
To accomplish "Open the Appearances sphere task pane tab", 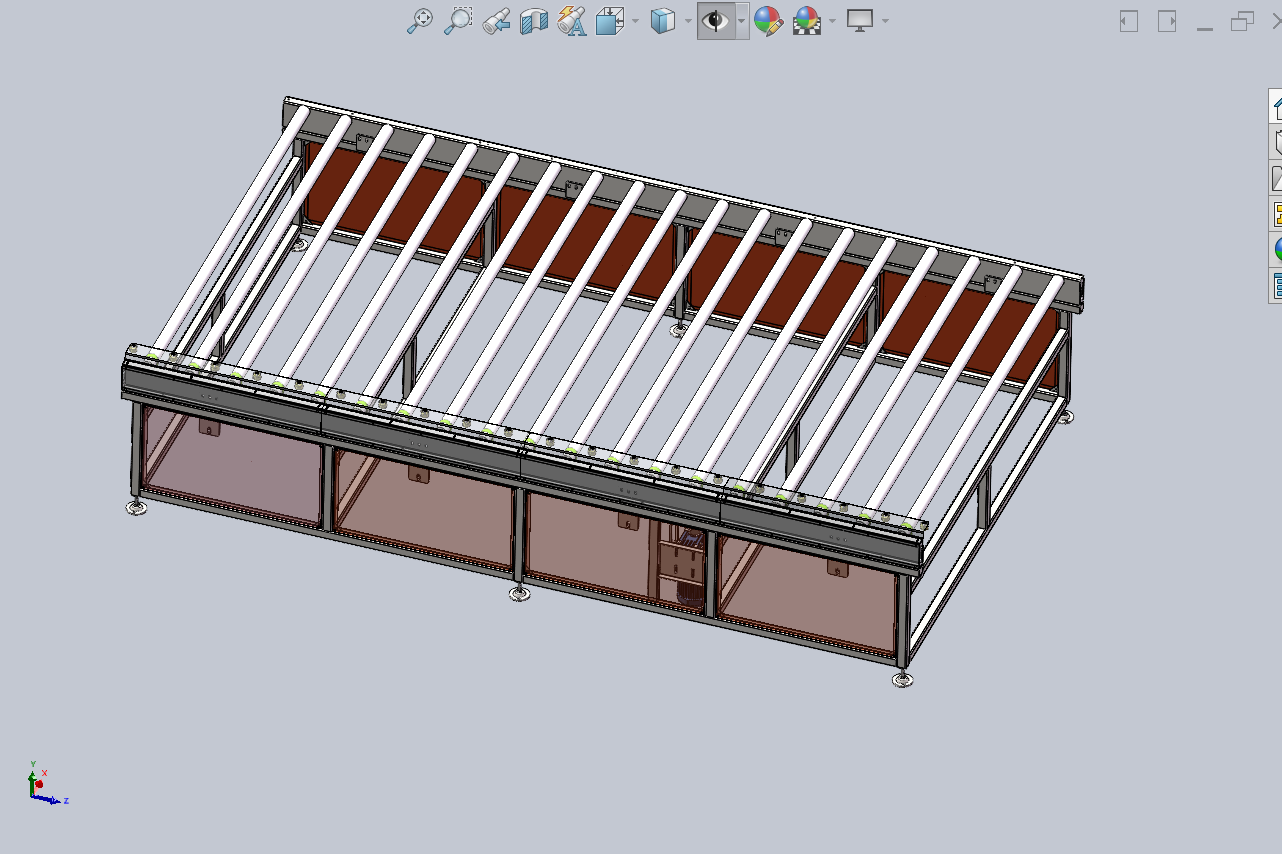I will [x=1276, y=249].
